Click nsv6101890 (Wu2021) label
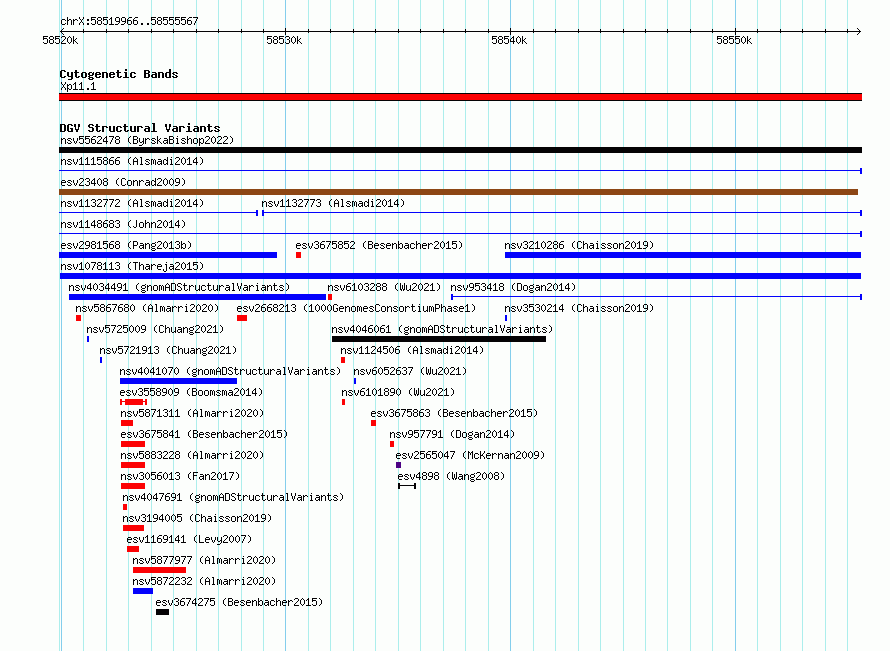Screen dimensions: 890x651 tap(398, 392)
